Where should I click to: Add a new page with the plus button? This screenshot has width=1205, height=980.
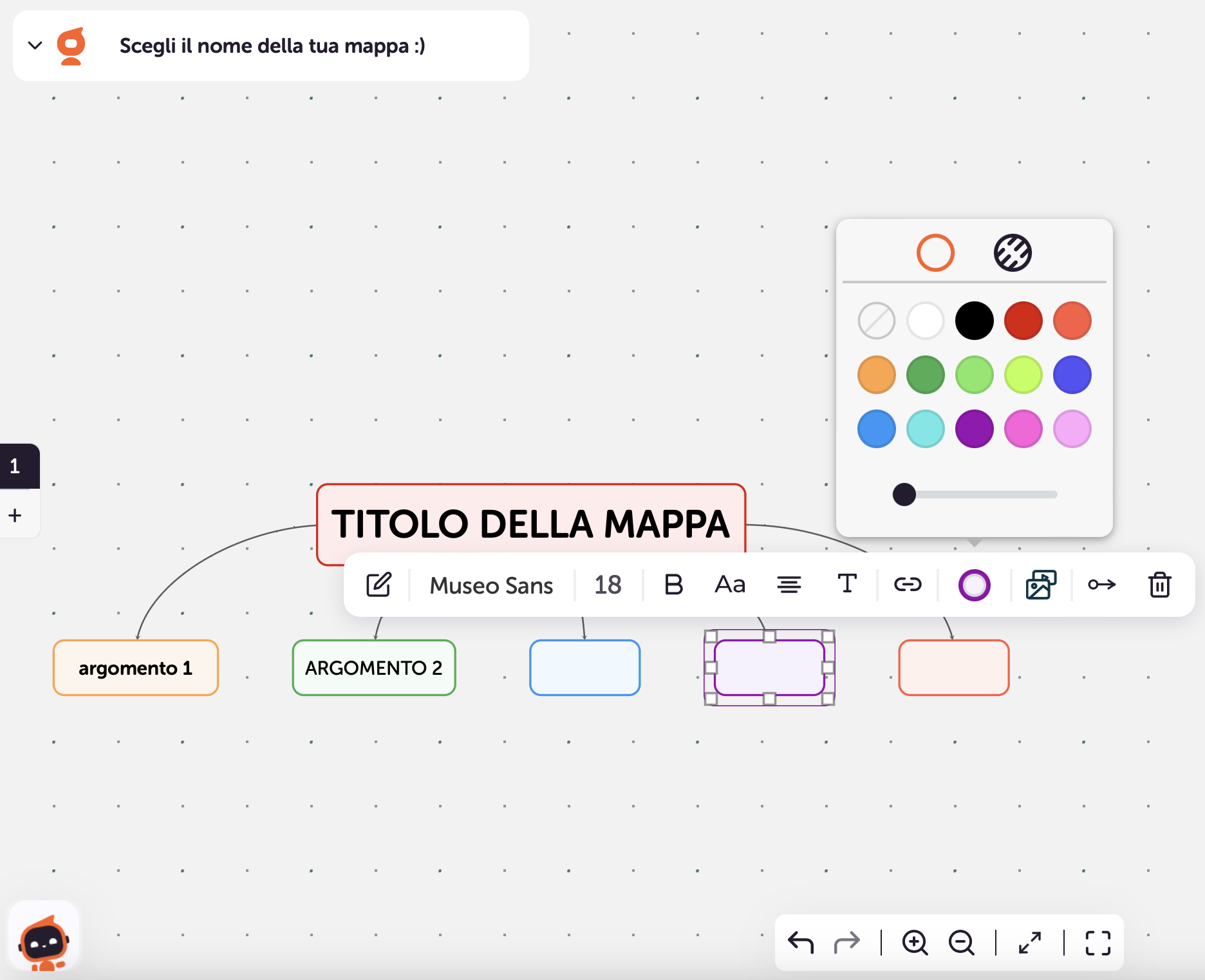[x=14, y=514]
